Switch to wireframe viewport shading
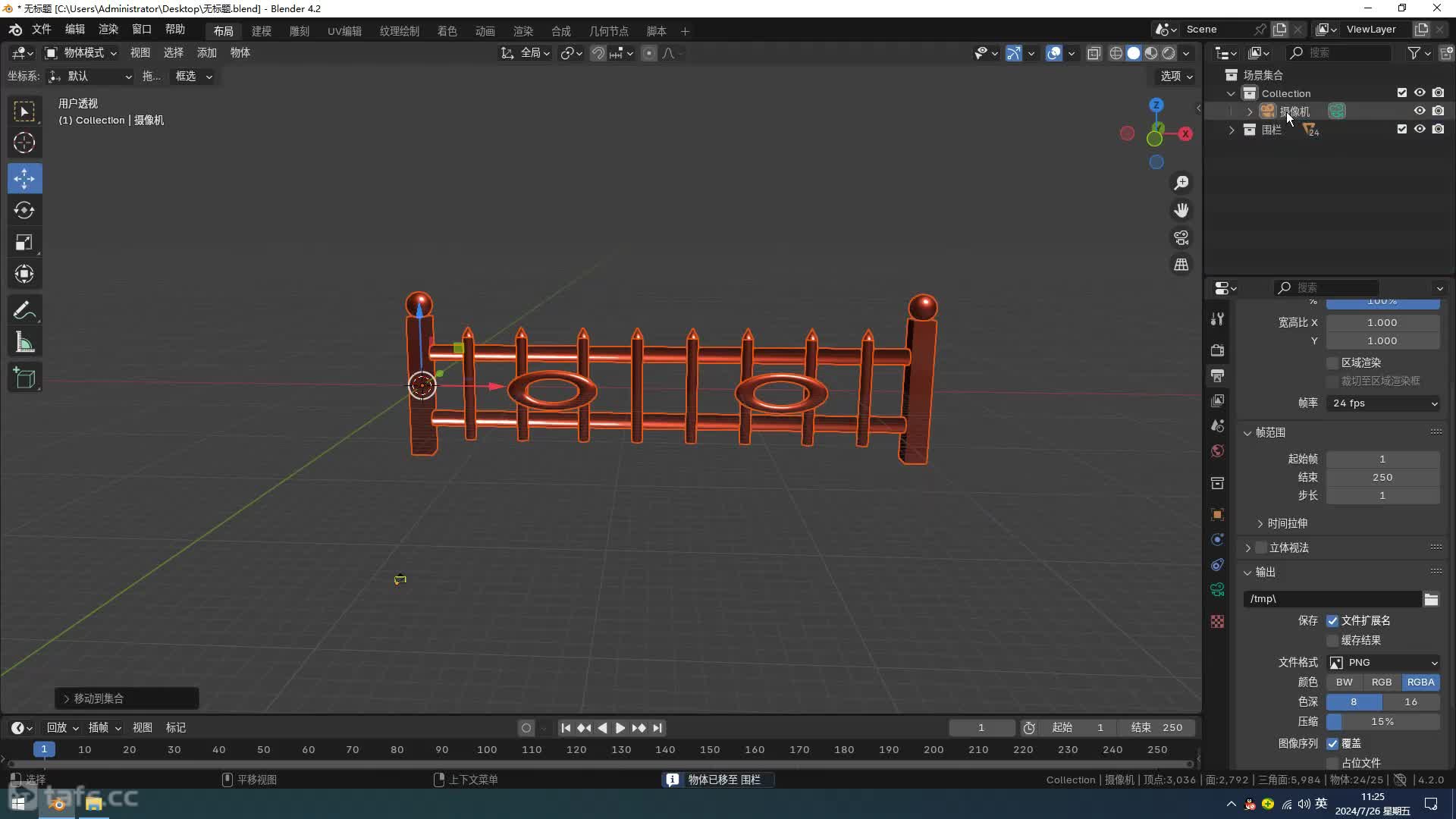 (1116, 53)
